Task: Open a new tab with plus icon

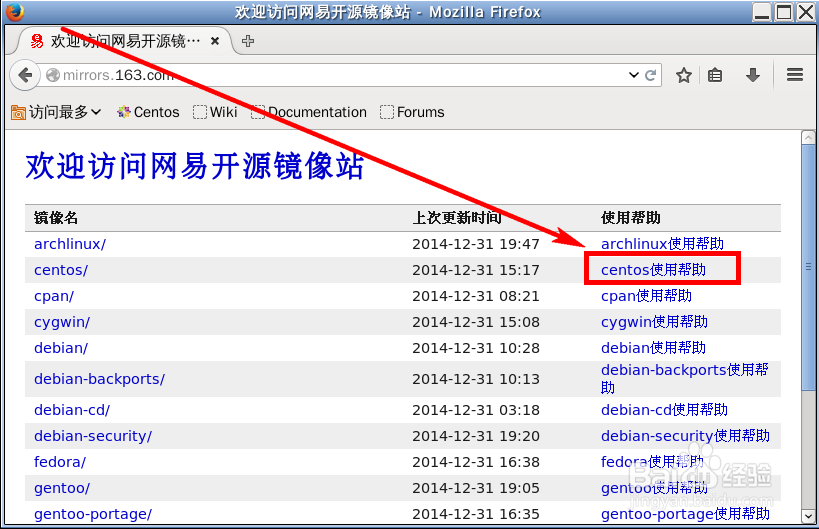Action: 248,41
